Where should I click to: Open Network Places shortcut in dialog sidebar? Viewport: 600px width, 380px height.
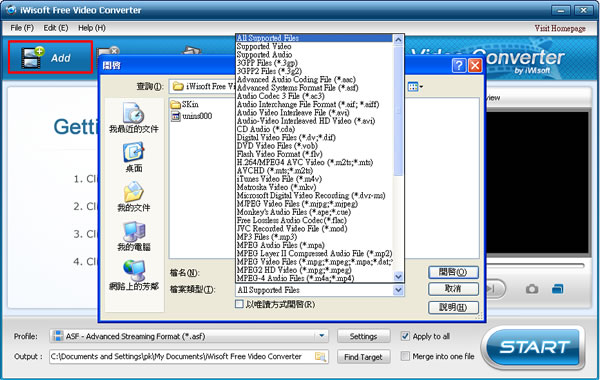134,276
